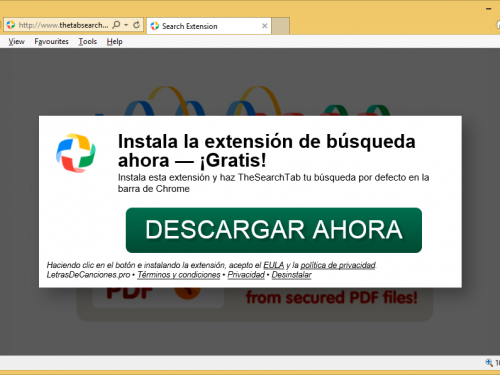The width and height of the screenshot is (500, 375).
Task: Open the Favourites menu
Action: (51, 42)
